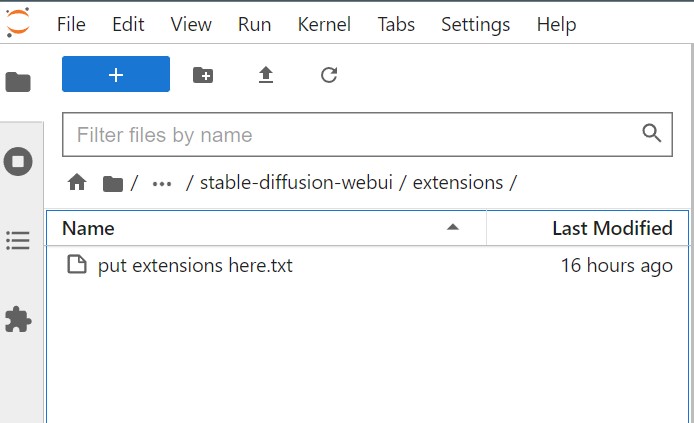Viewport: 694px width, 423px height.
Task: Click the Upload Files icon
Action: pos(266,75)
